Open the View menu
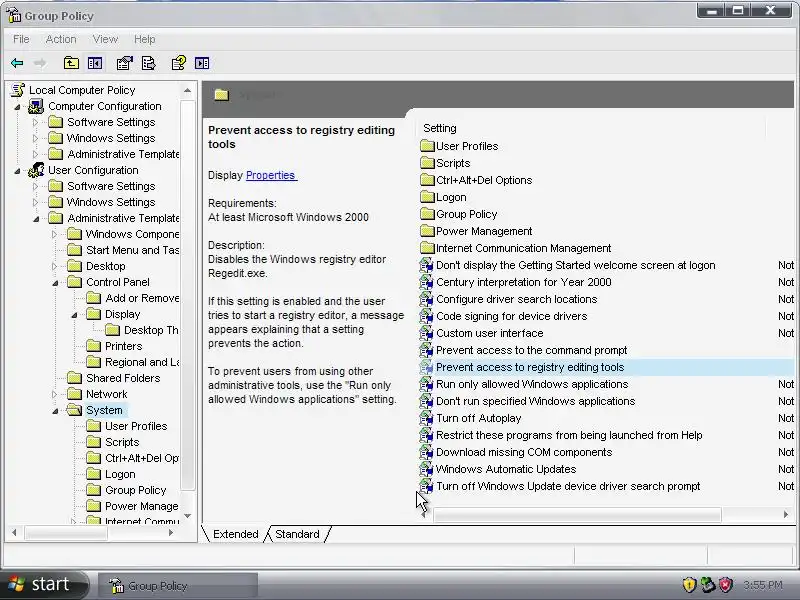Viewport: 800px width, 600px height. tap(105, 39)
